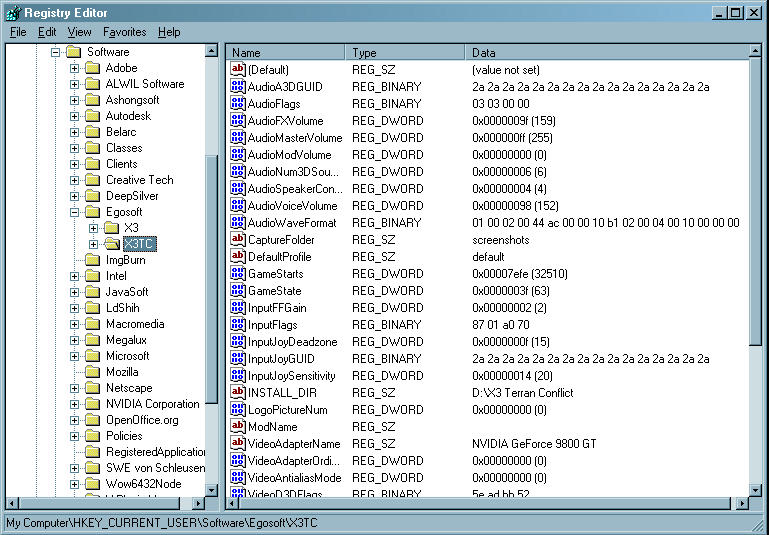Click the ModName string icon
The image size is (769, 535).
[238, 426]
